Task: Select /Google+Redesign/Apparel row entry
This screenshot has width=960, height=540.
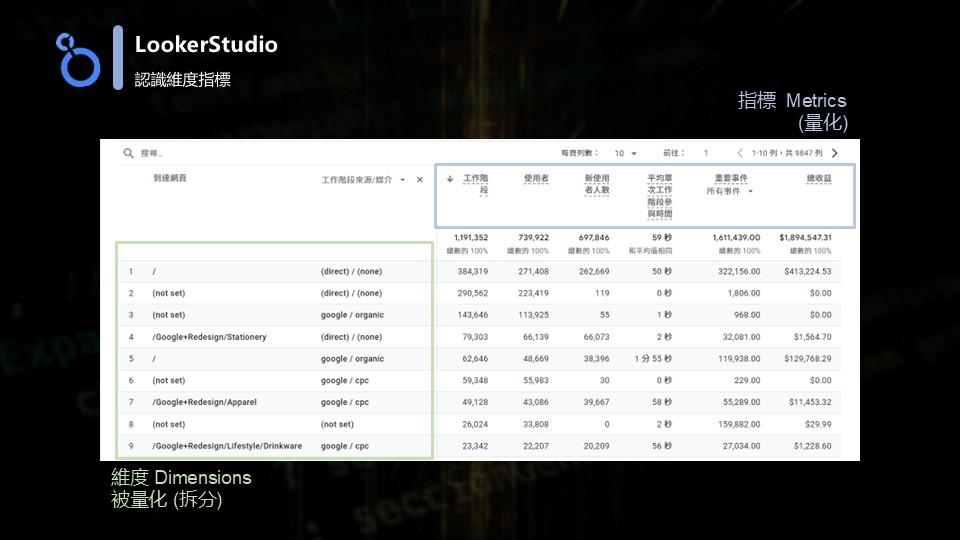Action: [204, 402]
